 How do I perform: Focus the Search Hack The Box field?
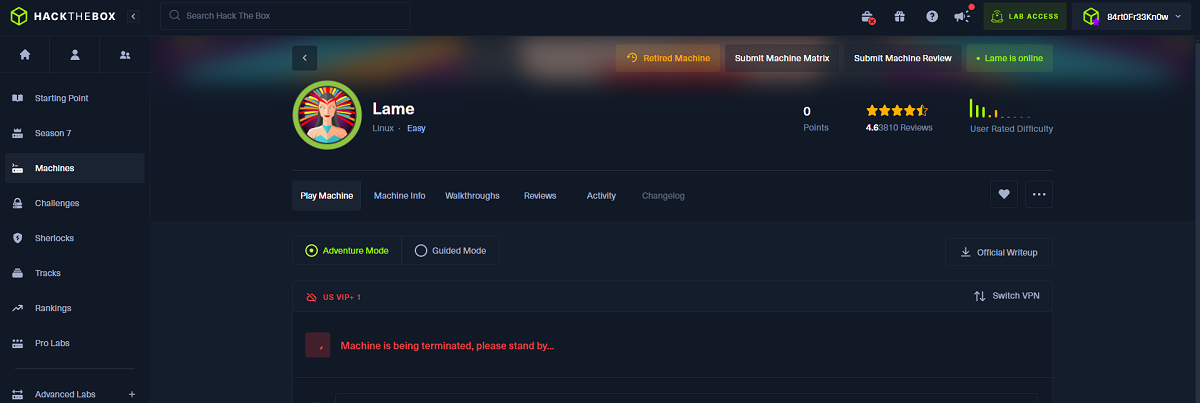(x=285, y=16)
